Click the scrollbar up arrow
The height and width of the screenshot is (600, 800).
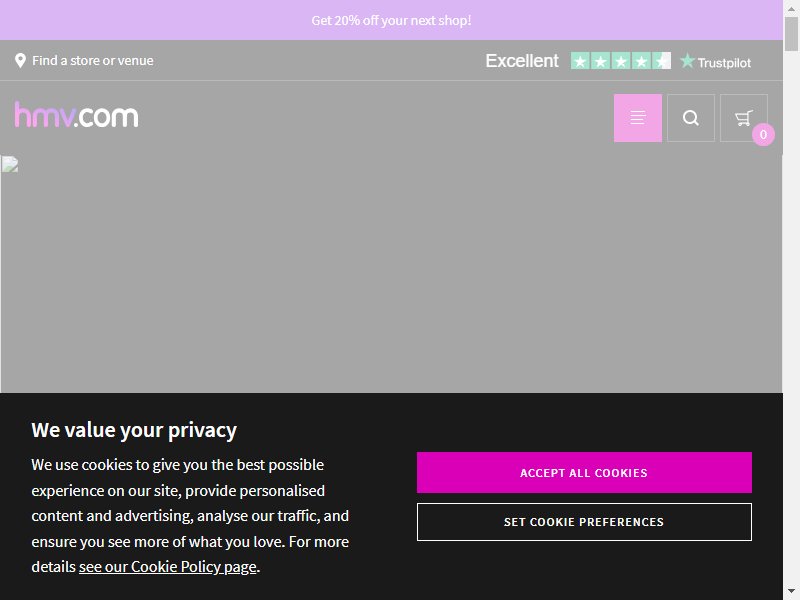pyautogui.click(x=791, y=8)
